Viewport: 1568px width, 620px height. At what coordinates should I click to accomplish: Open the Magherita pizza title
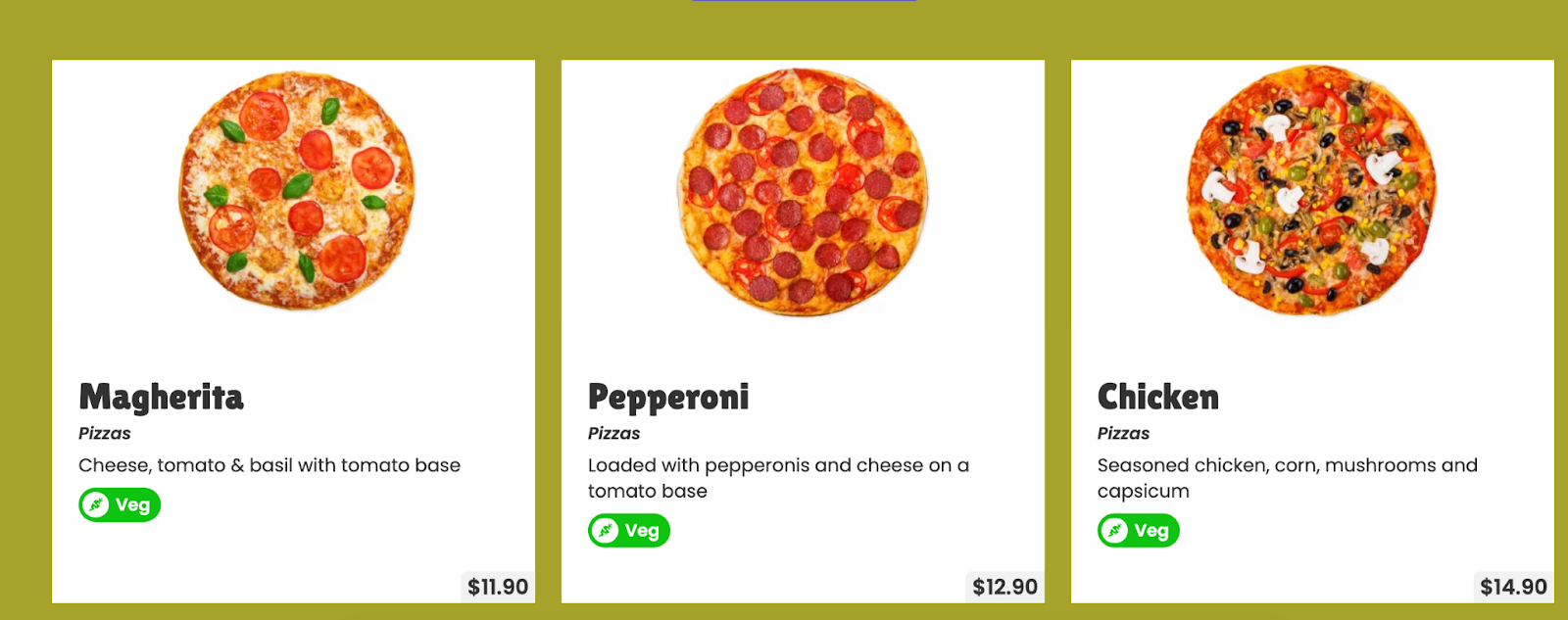tap(161, 397)
